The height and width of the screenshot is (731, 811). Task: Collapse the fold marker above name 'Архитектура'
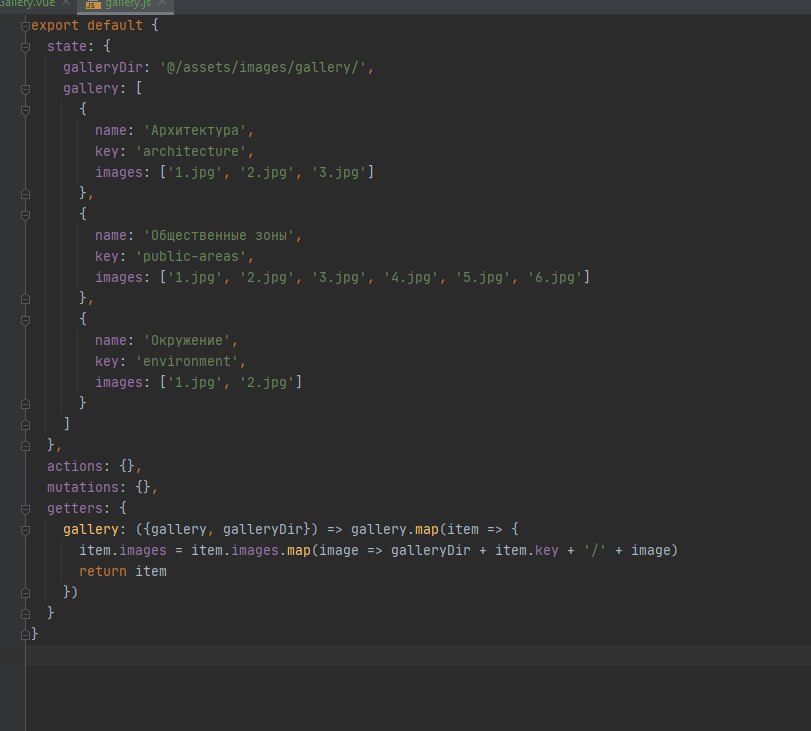25,110
